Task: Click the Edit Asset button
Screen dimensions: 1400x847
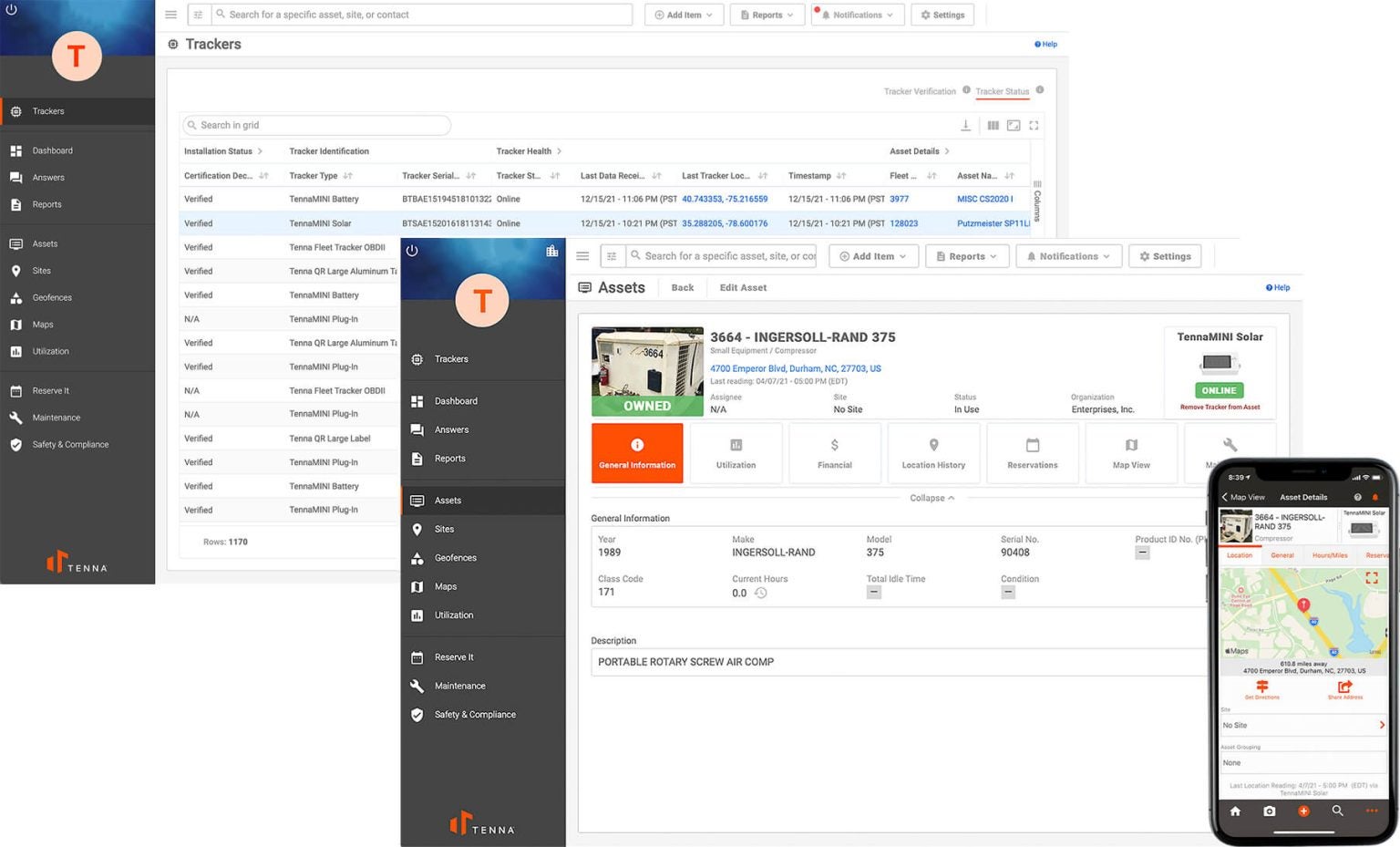Action: click(743, 287)
